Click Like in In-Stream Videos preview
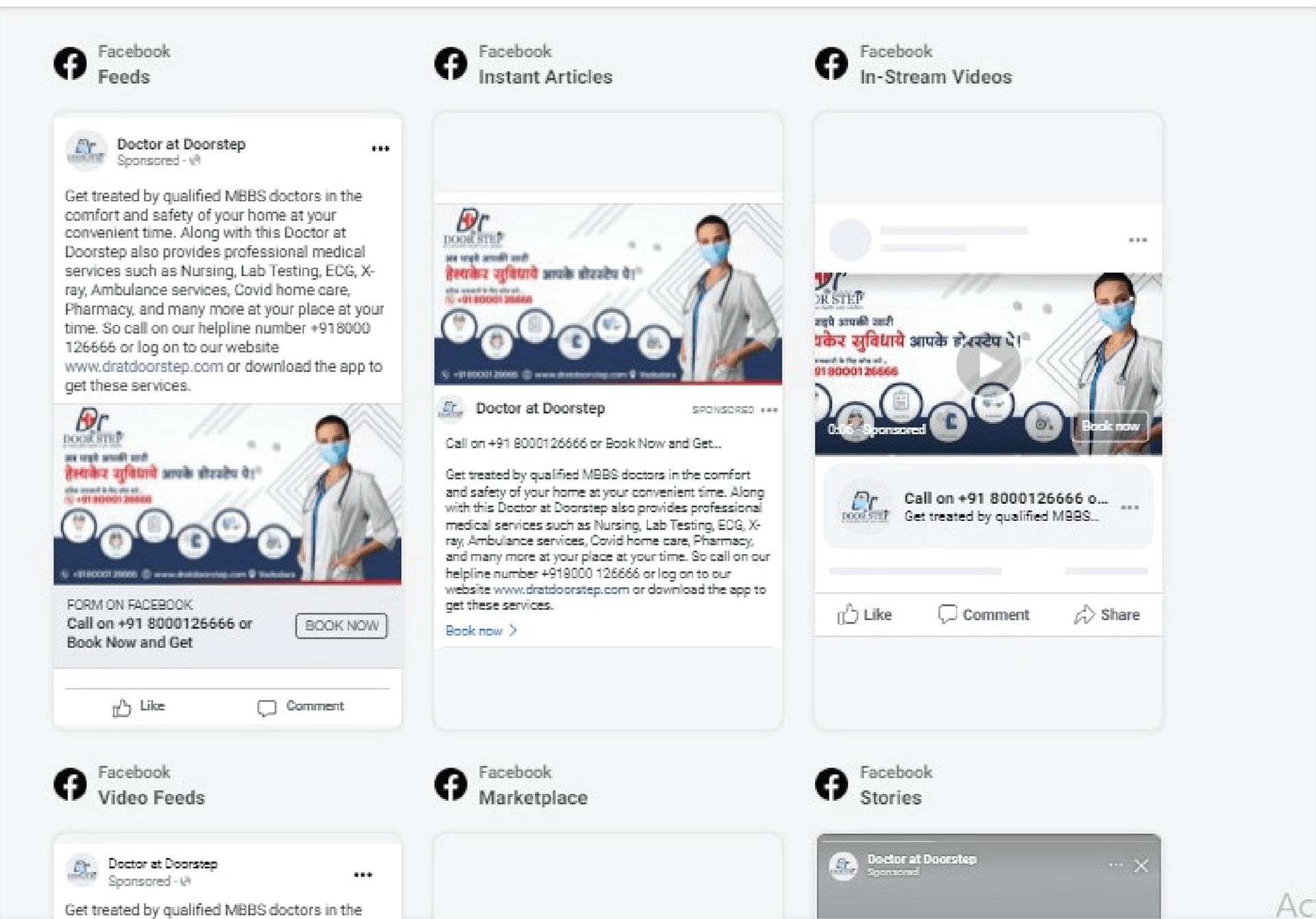 tap(864, 615)
